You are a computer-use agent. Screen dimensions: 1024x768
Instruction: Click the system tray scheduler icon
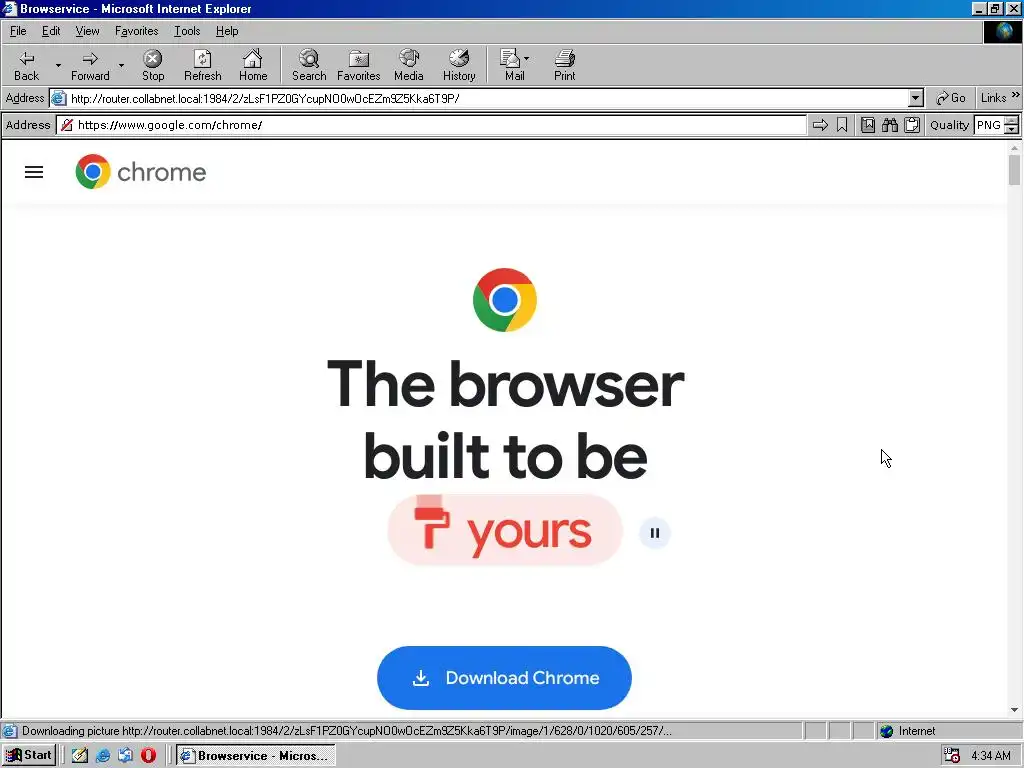952,756
